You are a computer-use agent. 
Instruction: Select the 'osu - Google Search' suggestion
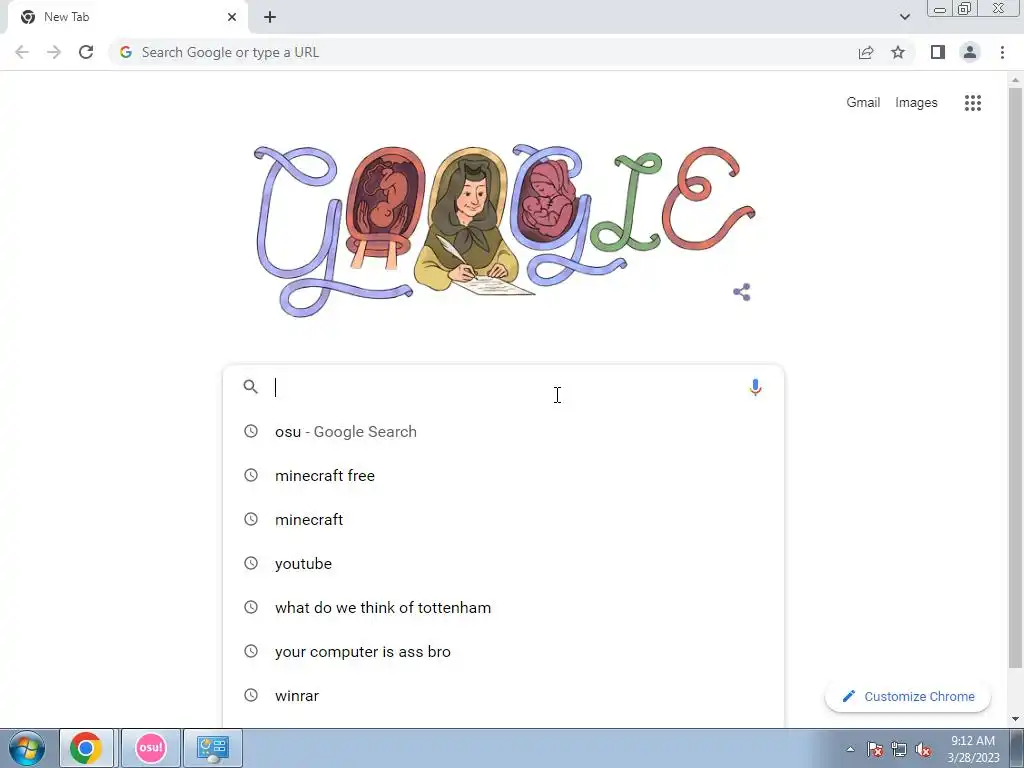(x=503, y=432)
